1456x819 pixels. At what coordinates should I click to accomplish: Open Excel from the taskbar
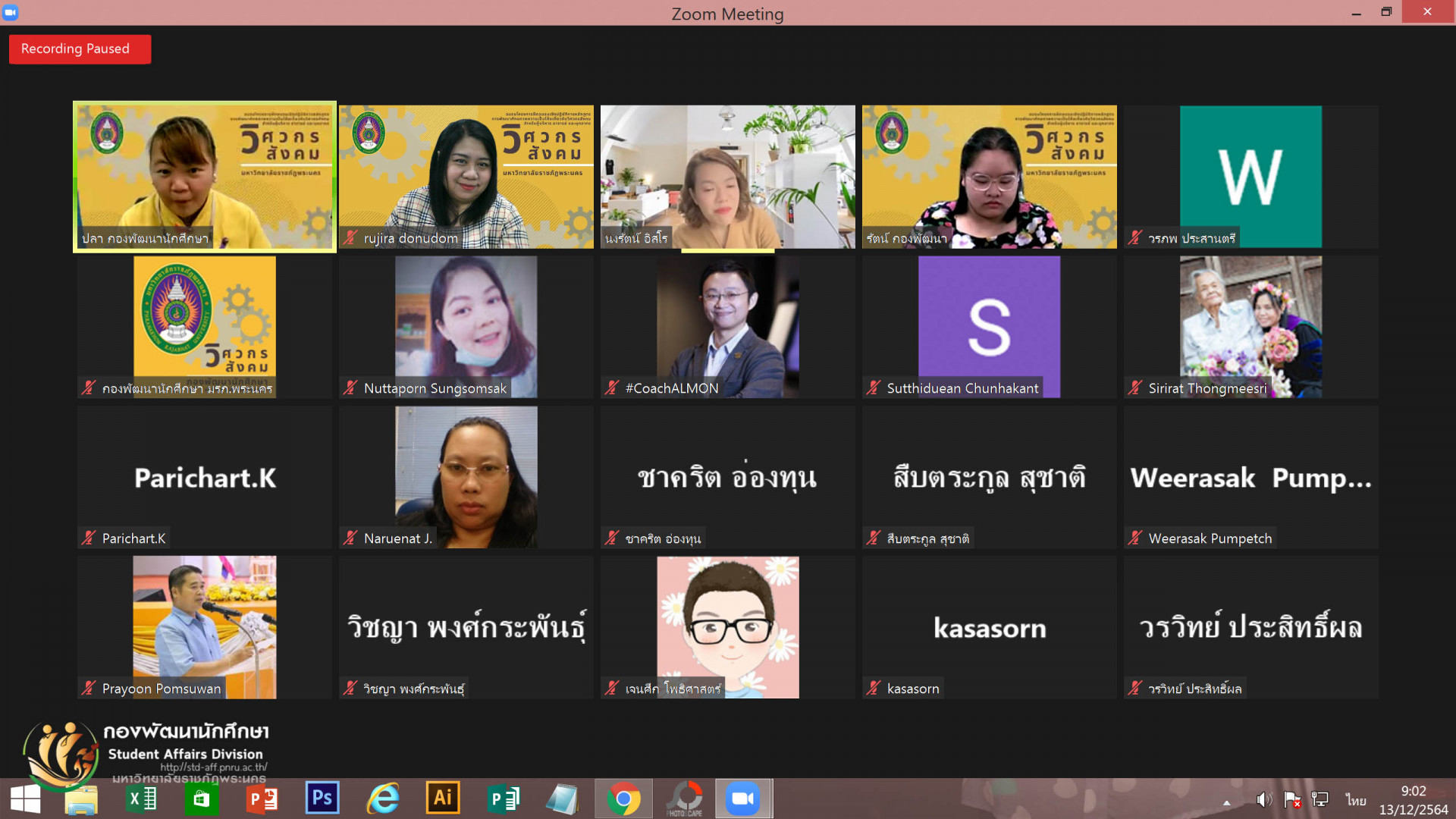[x=142, y=799]
